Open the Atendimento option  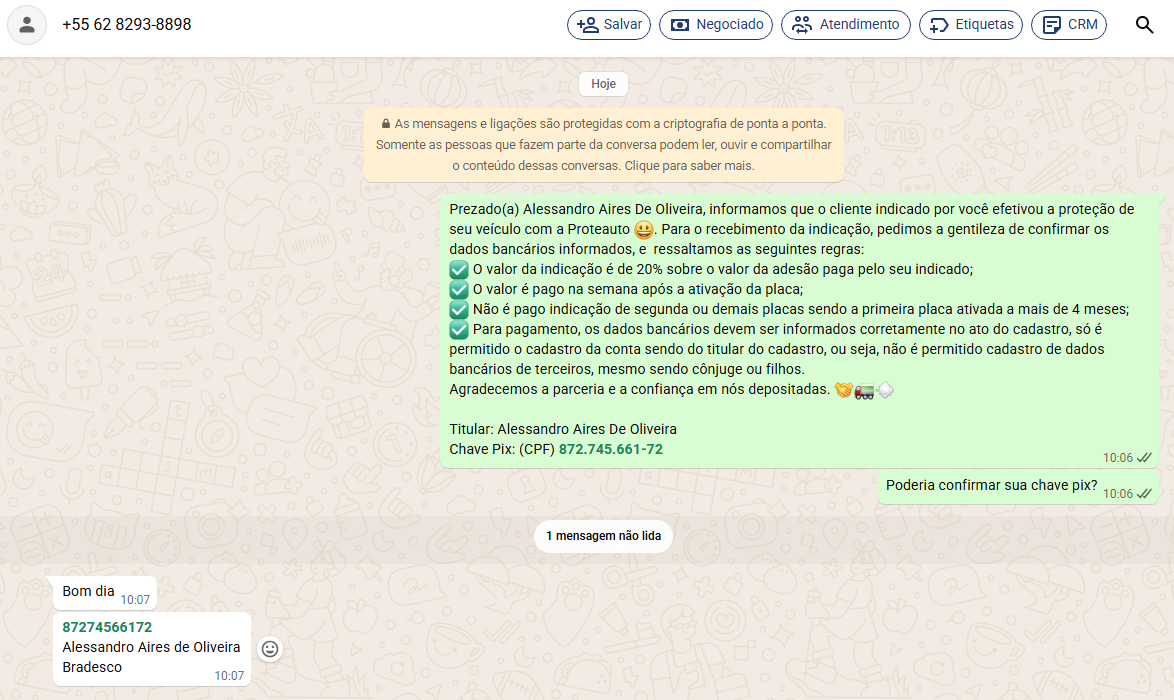pos(846,25)
